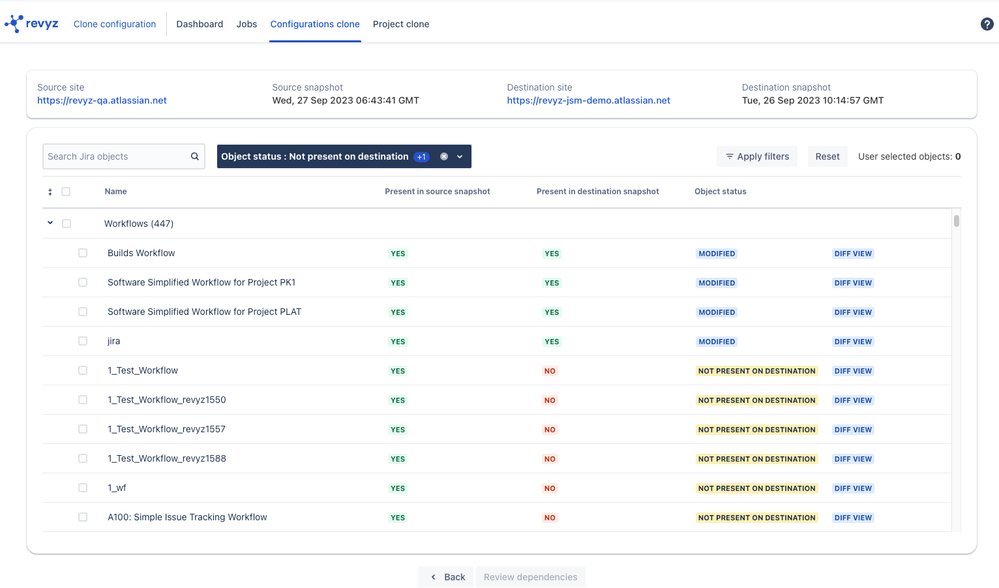Open the revyz-jsm-demo destination site link
Viewport: 999px width, 588px height.
coord(589,101)
